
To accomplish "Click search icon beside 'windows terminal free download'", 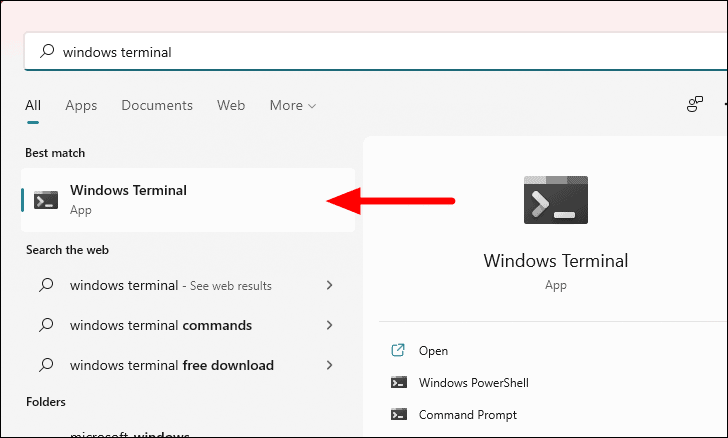I will click(46, 365).
